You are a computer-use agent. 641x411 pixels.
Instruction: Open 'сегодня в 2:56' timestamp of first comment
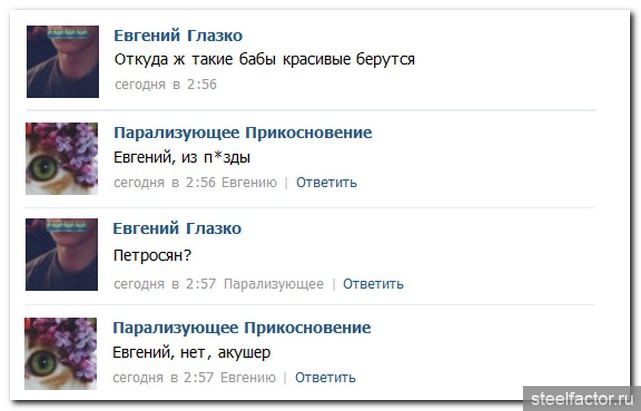[x=165, y=84]
